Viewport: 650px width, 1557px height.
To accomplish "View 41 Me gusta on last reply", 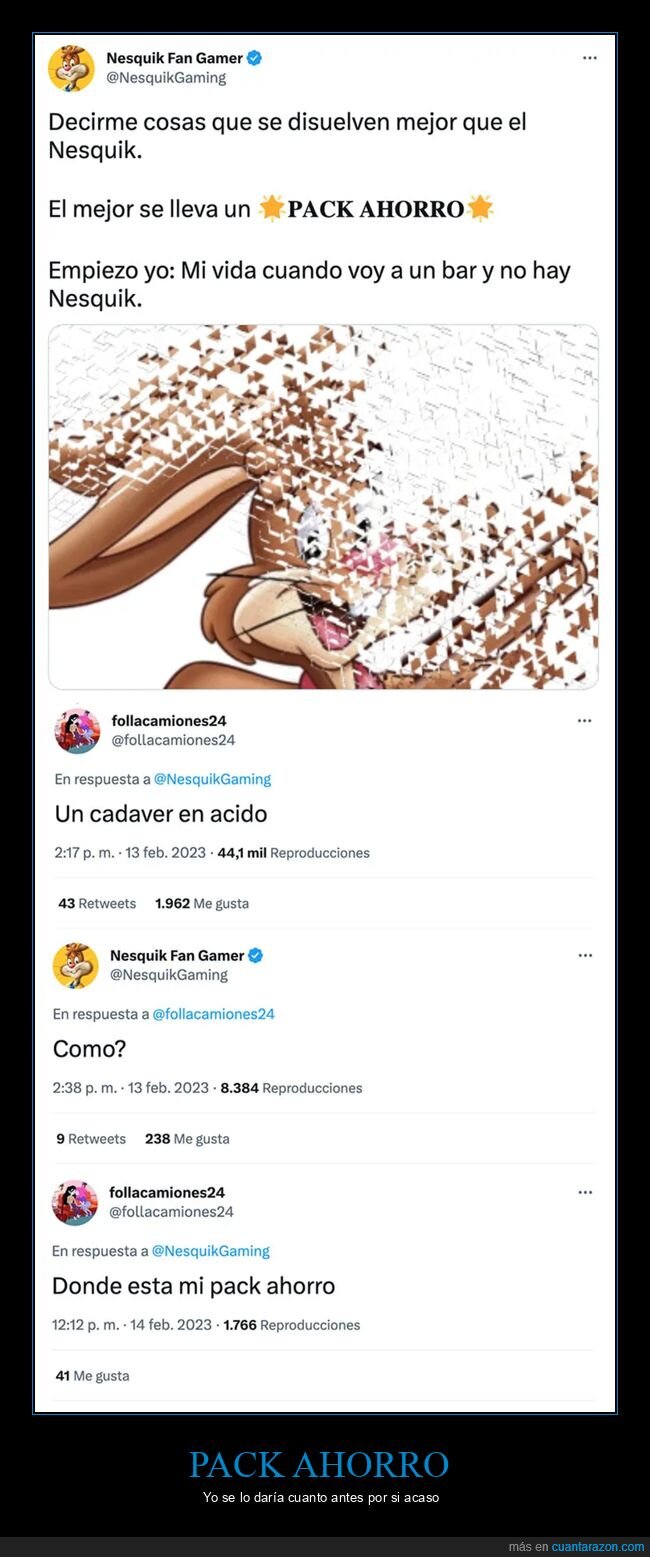I will click(x=92, y=1376).
